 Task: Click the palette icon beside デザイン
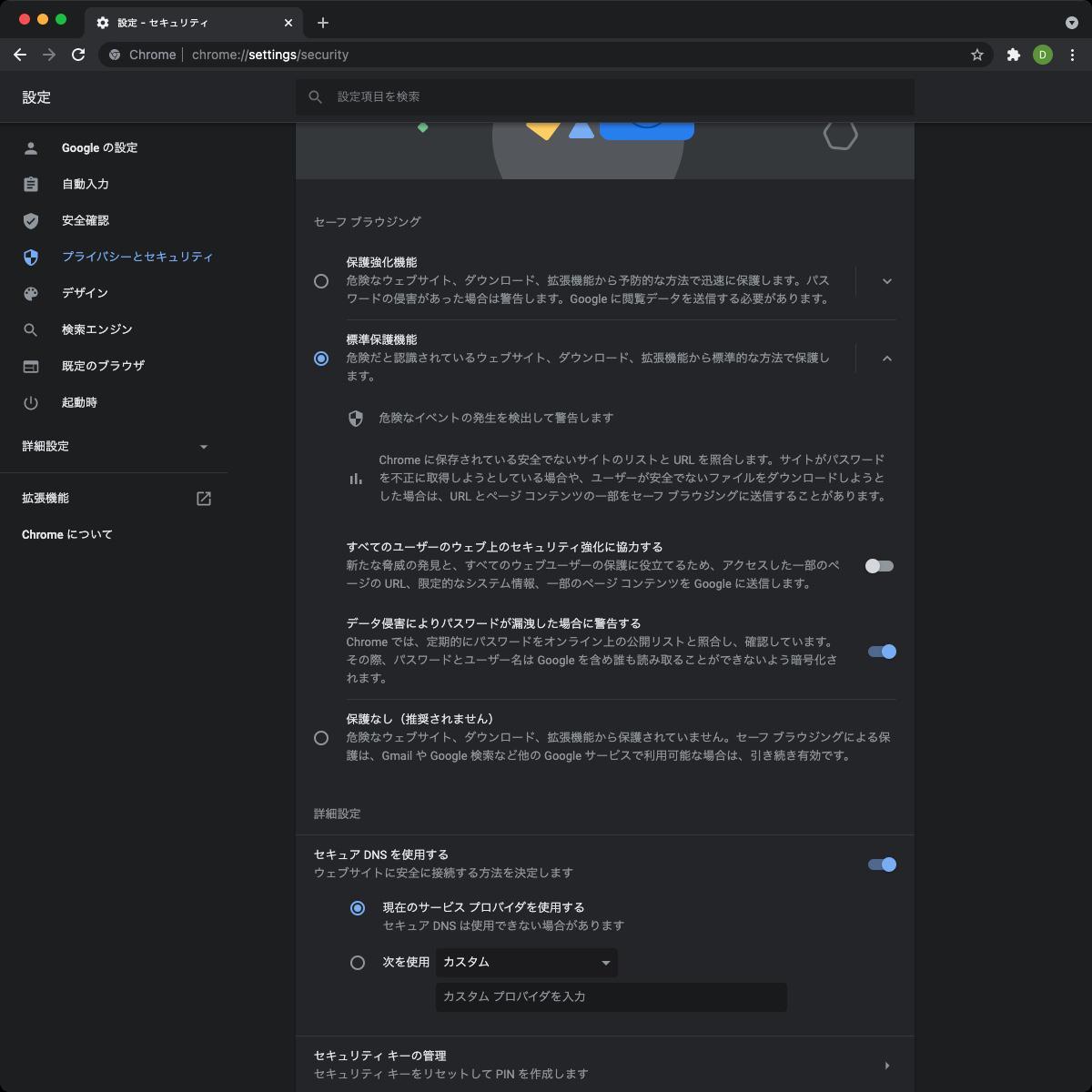click(31, 293)
